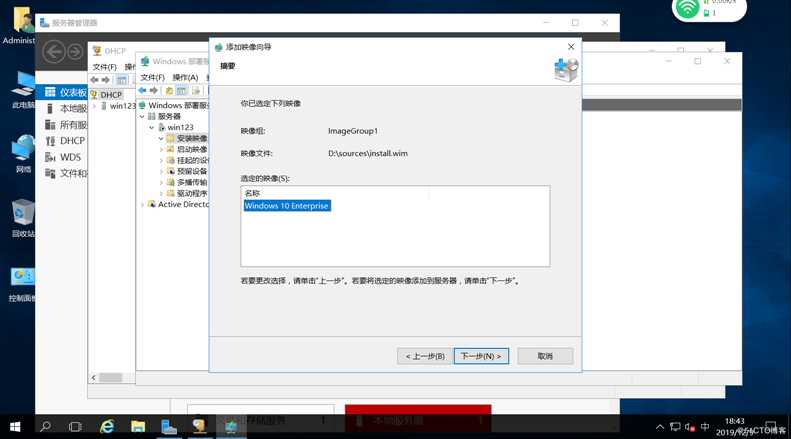Launch Internet Explorer from taskbar
This screenshot has height=439, width=791.
(x=107, y=427)
